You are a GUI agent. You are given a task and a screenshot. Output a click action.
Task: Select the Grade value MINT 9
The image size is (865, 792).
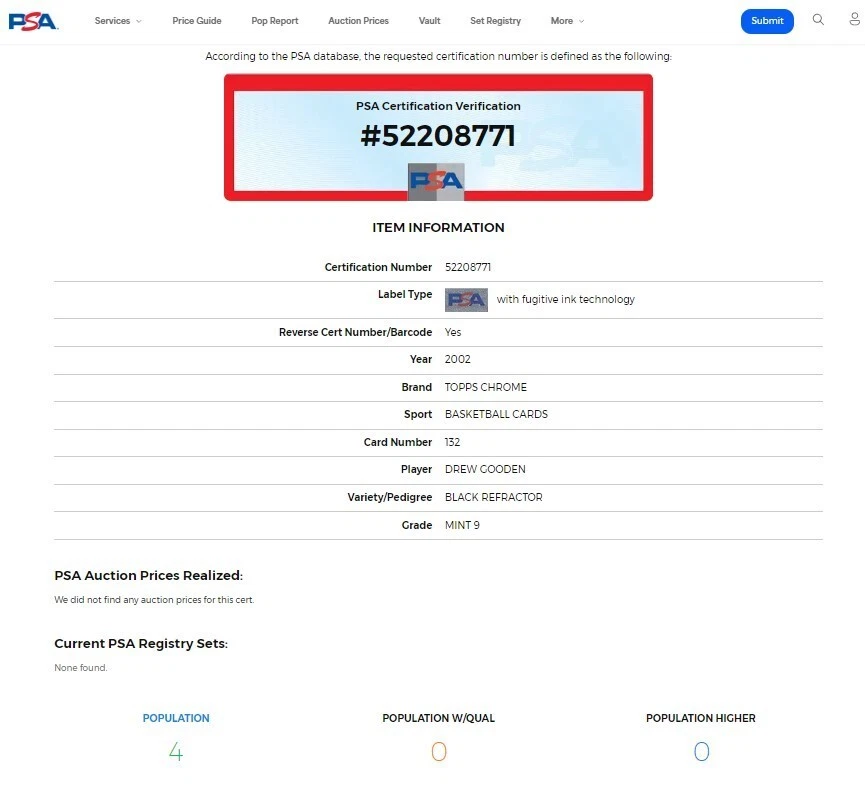(x=462, y=525)
